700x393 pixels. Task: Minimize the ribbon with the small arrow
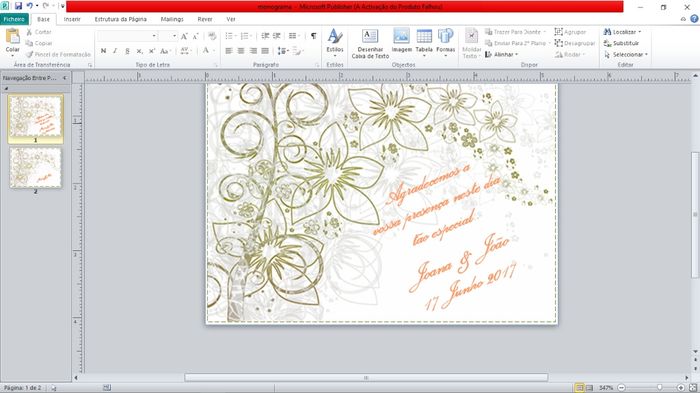point(683,19)
